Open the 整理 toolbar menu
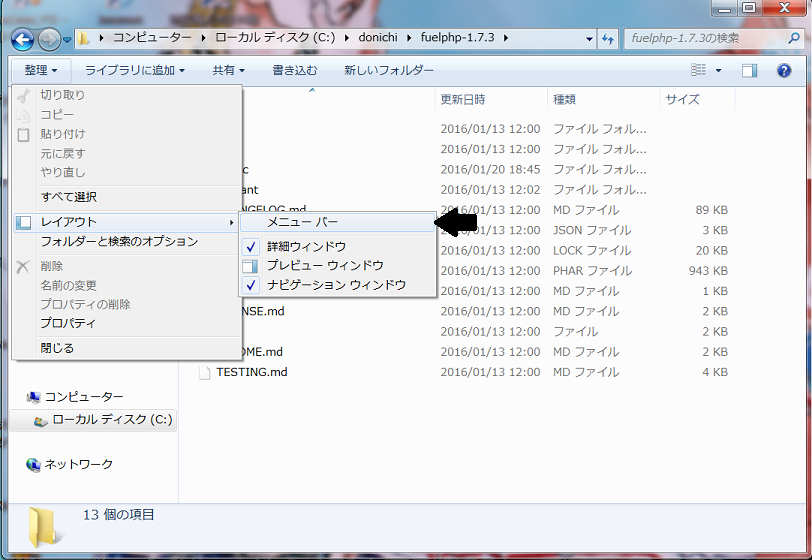Image resolution: width=812 pixels, height=560 pixels. tap(41, 70)
